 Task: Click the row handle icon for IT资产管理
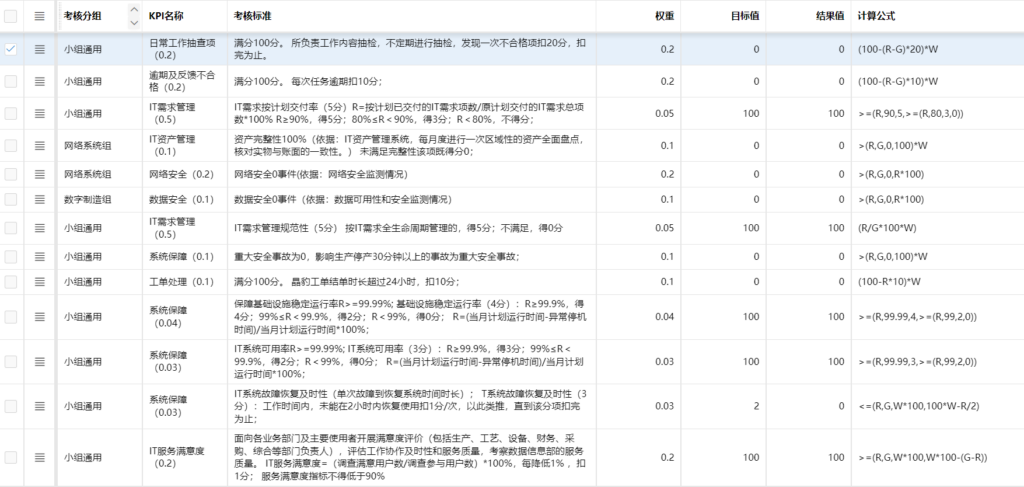point(40,145)
